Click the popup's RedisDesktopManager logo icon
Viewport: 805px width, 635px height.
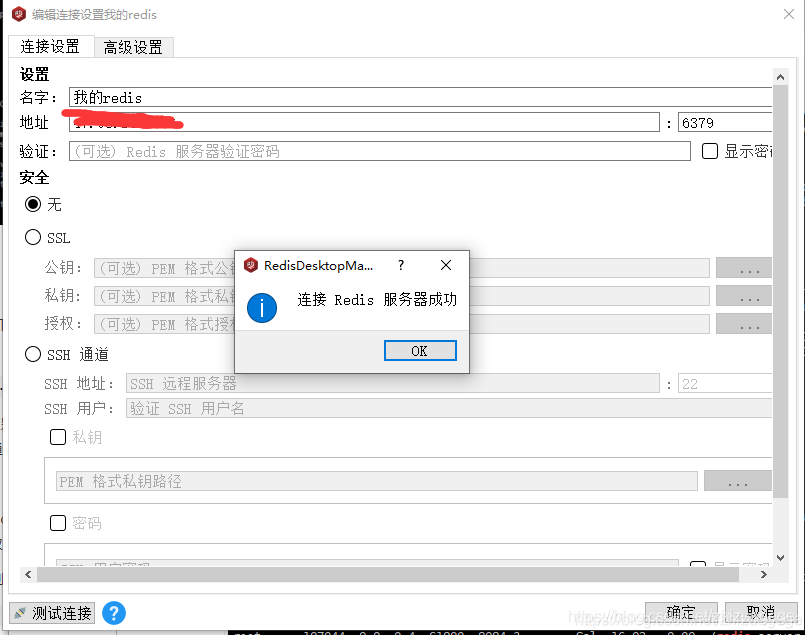251,265
